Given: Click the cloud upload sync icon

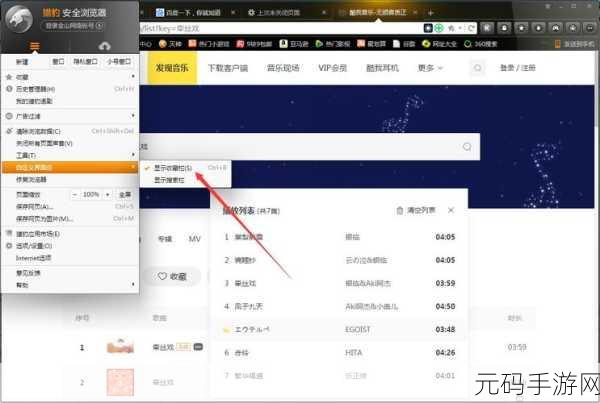Looking at the screenshot, I should [x=104, y=46].
